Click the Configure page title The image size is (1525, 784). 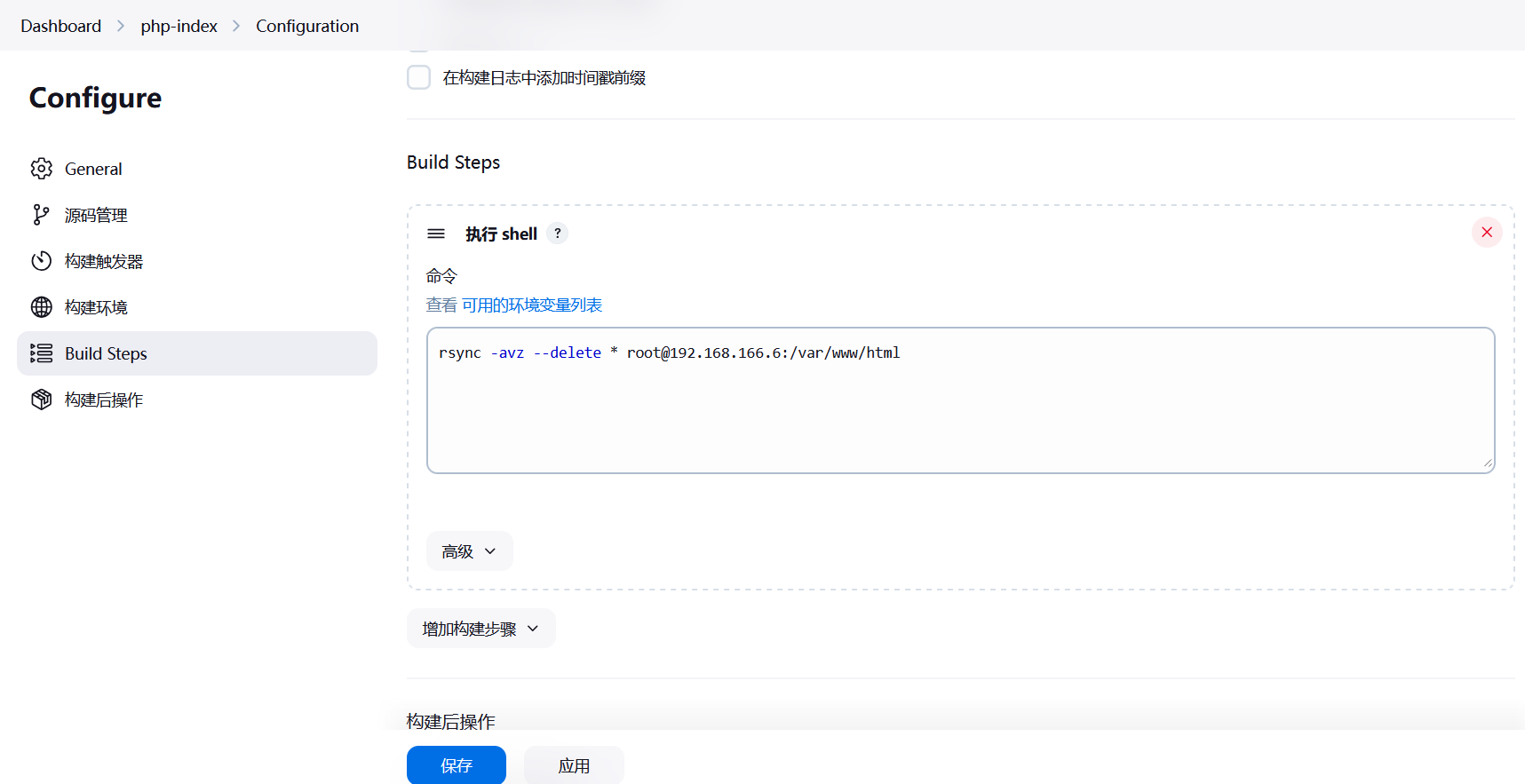[x=95, y=98]
